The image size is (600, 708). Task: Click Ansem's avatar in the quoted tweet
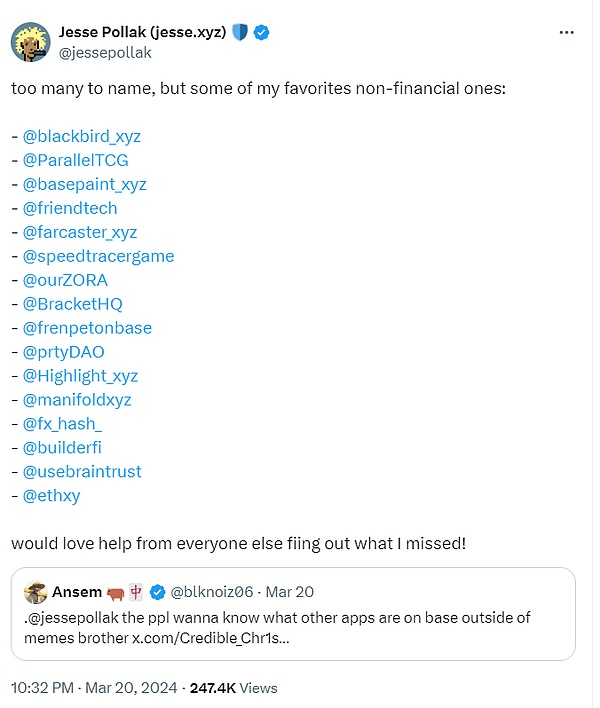[x=36, y=591]
